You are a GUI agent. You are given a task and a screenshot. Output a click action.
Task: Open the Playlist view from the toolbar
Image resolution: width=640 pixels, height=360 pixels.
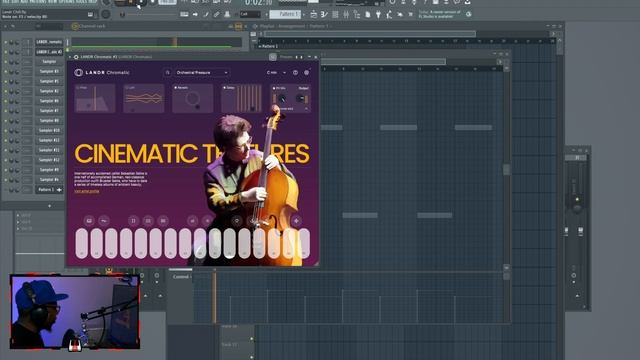click(x=313, y=14)
